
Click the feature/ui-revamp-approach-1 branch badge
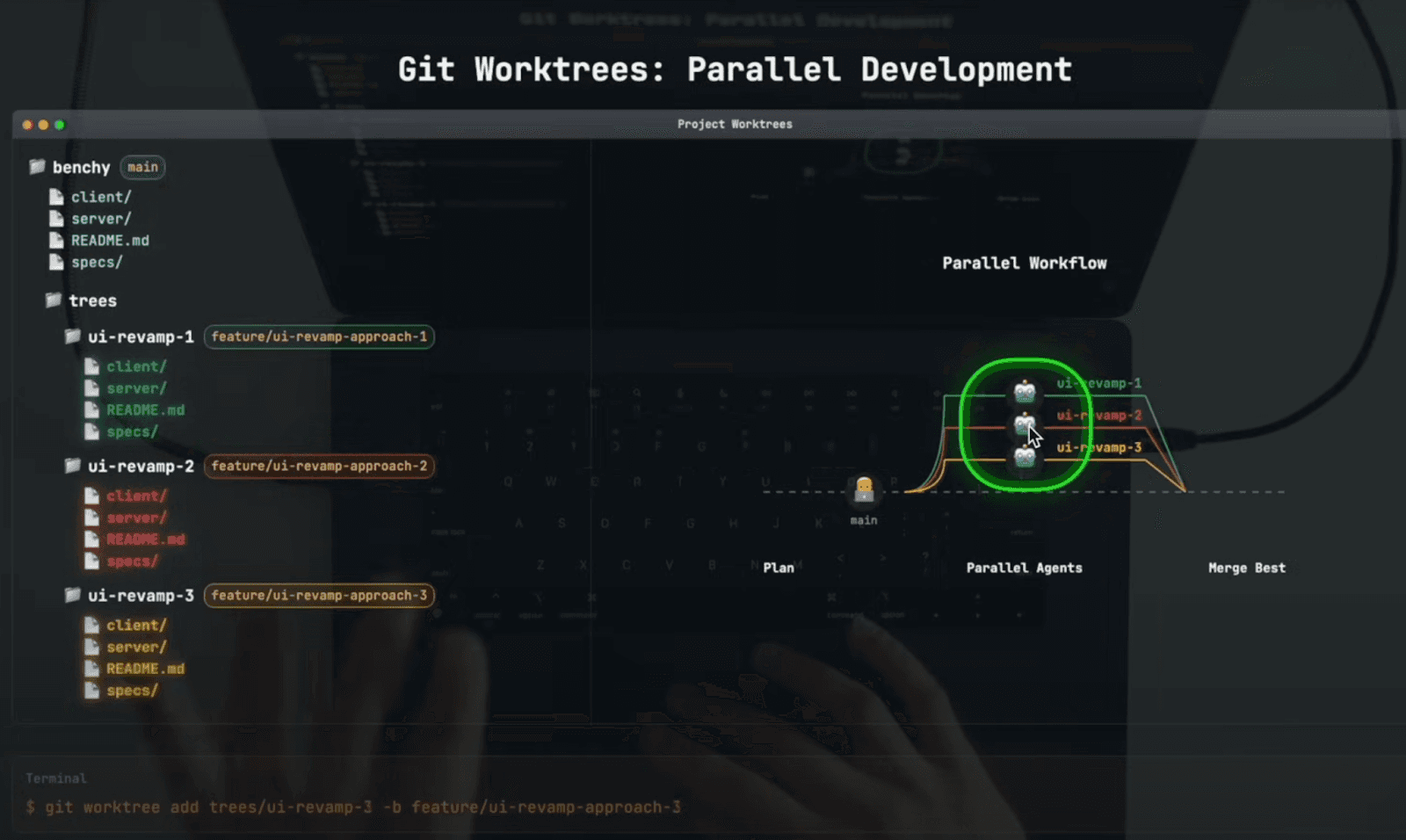click(319, 337)
